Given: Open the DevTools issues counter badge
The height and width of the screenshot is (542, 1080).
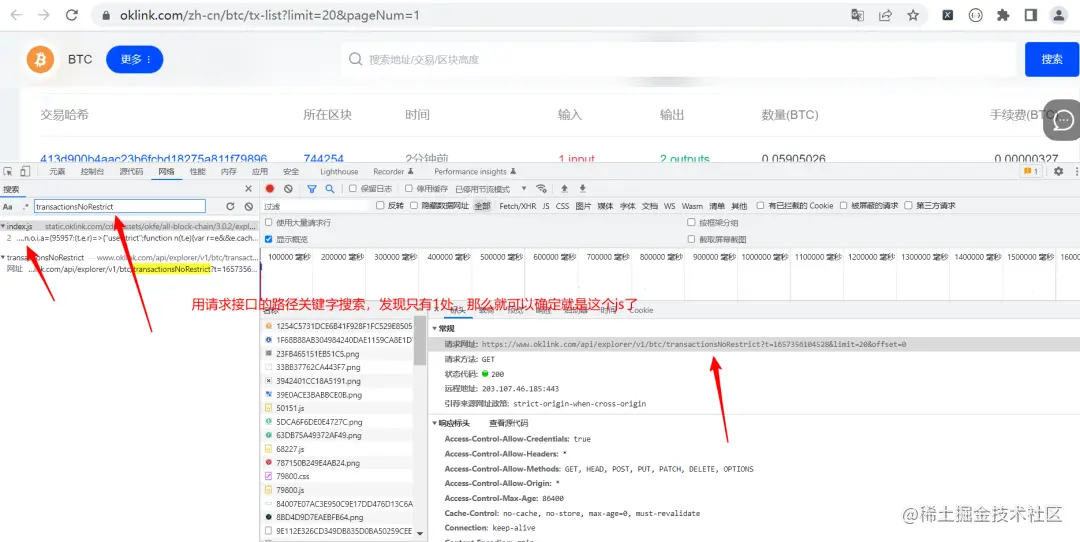Looking at the screenshot, I should 1031,171.
